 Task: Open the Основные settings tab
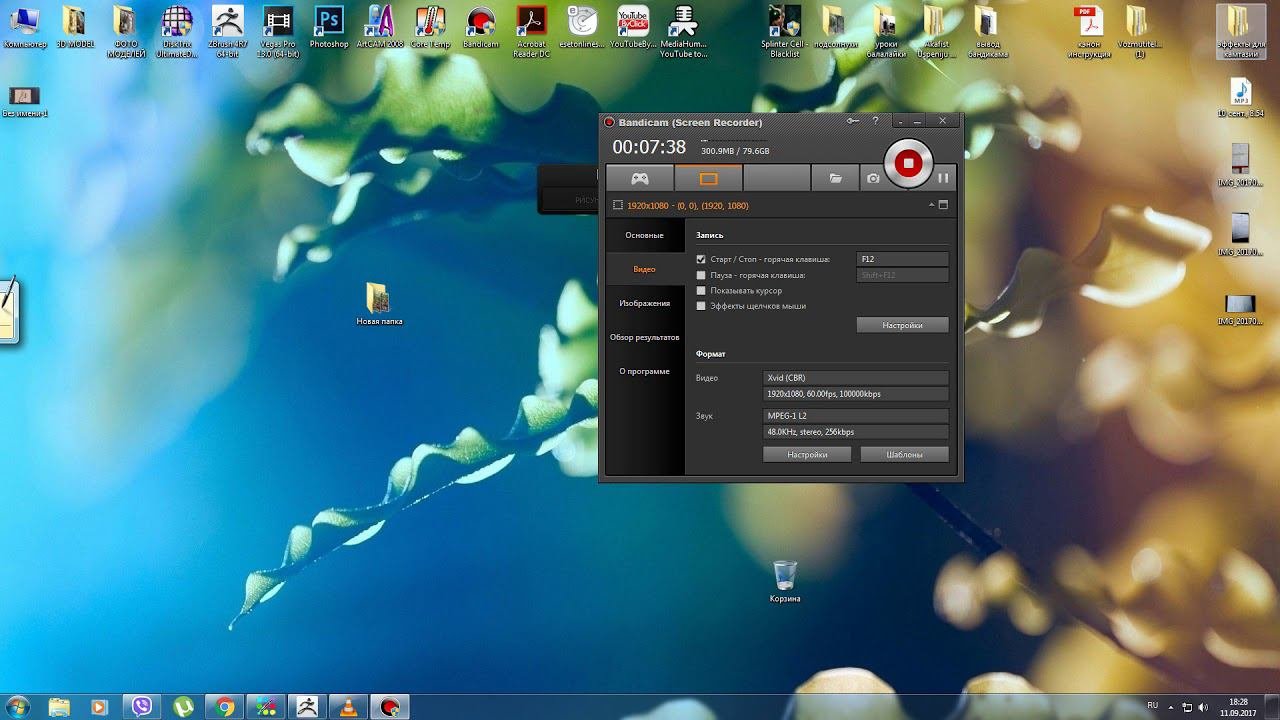(x=644, y=235)
